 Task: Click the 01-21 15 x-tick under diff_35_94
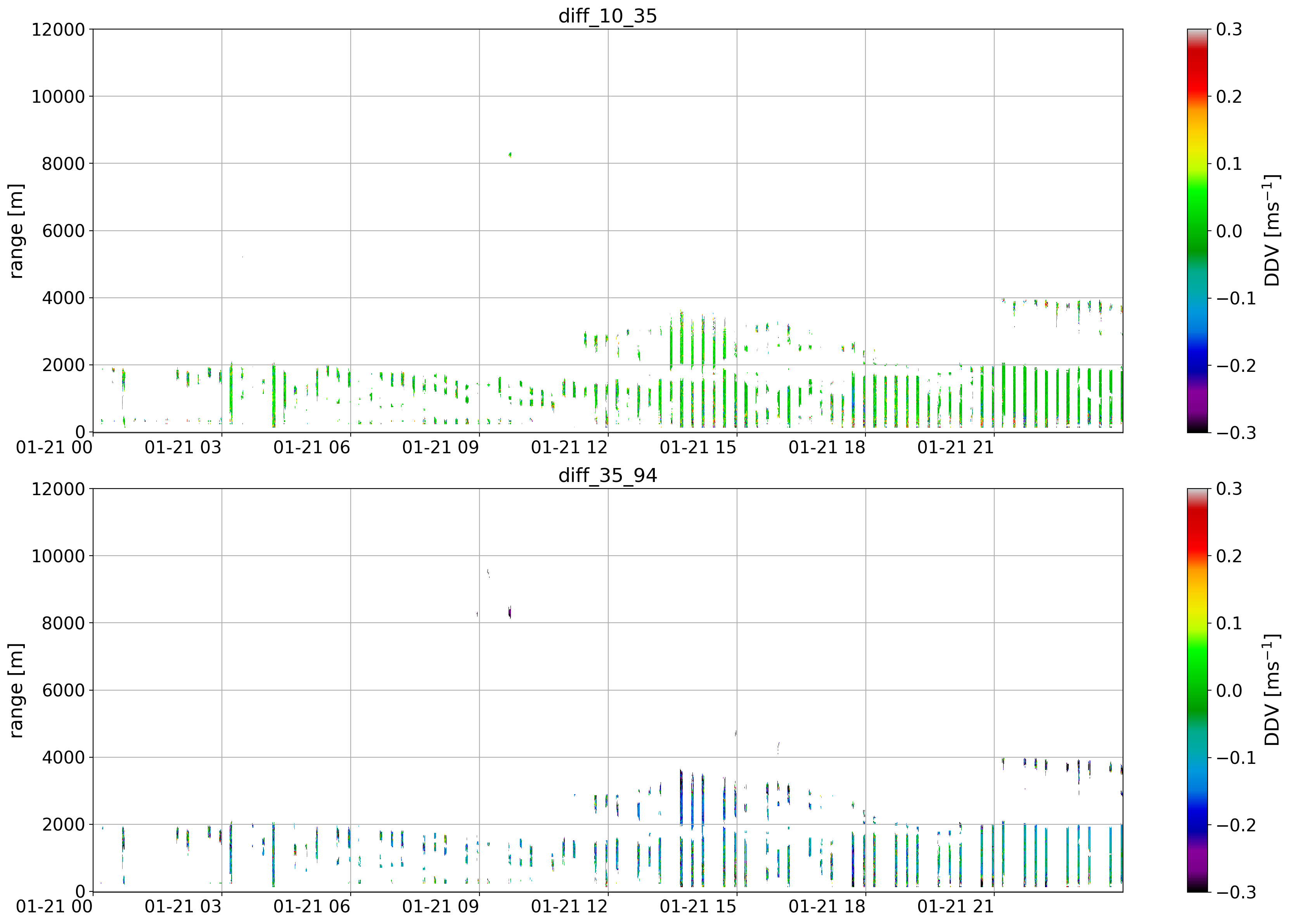698,907
